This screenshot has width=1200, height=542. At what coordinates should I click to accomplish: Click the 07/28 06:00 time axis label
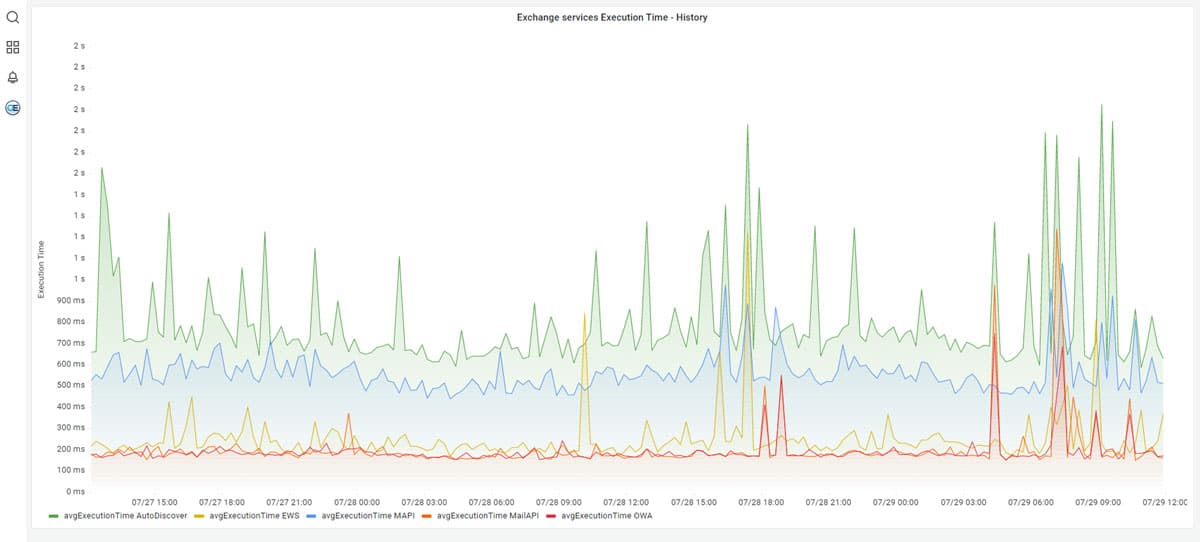[491, 502]
